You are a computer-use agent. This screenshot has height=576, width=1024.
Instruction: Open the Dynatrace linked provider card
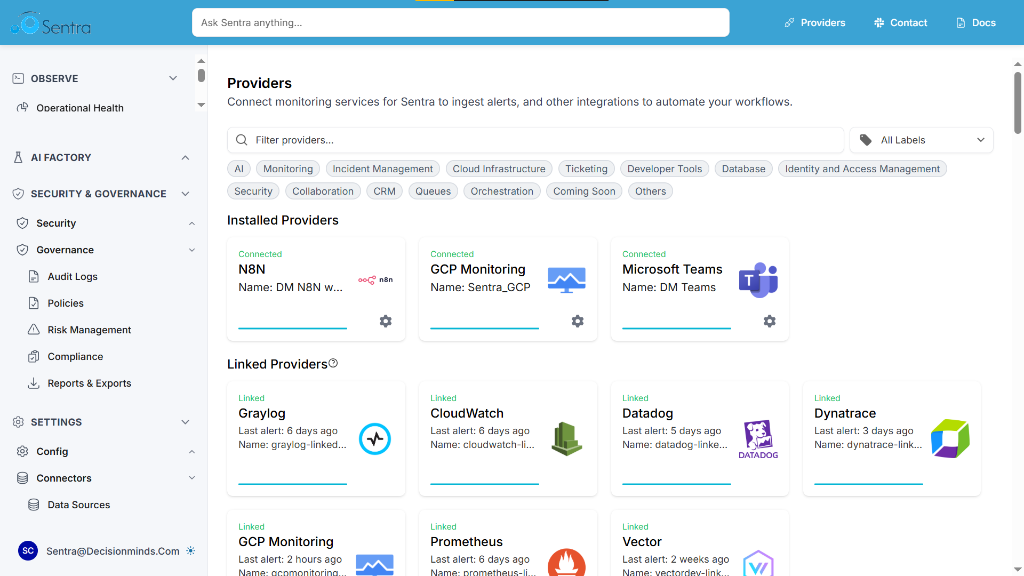pos(891,438)
